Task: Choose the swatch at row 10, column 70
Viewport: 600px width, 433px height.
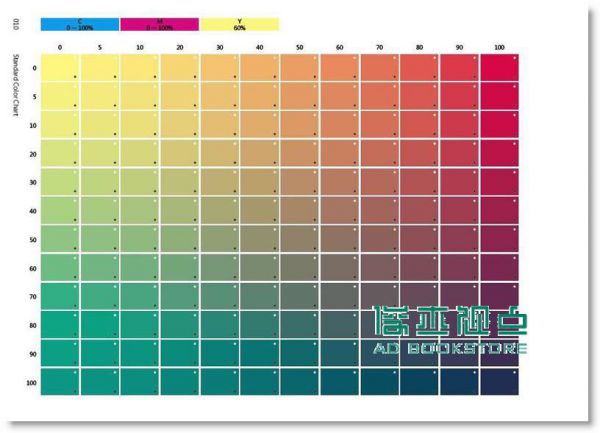Action: point(379,125)
